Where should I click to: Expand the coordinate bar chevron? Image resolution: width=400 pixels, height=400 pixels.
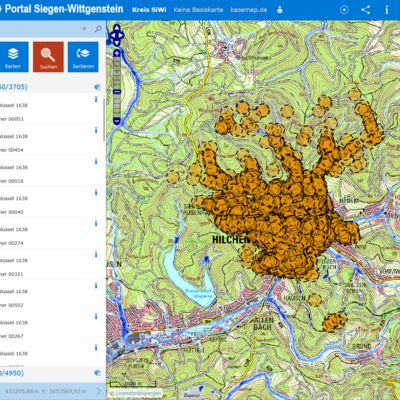[x=99, y=391]
